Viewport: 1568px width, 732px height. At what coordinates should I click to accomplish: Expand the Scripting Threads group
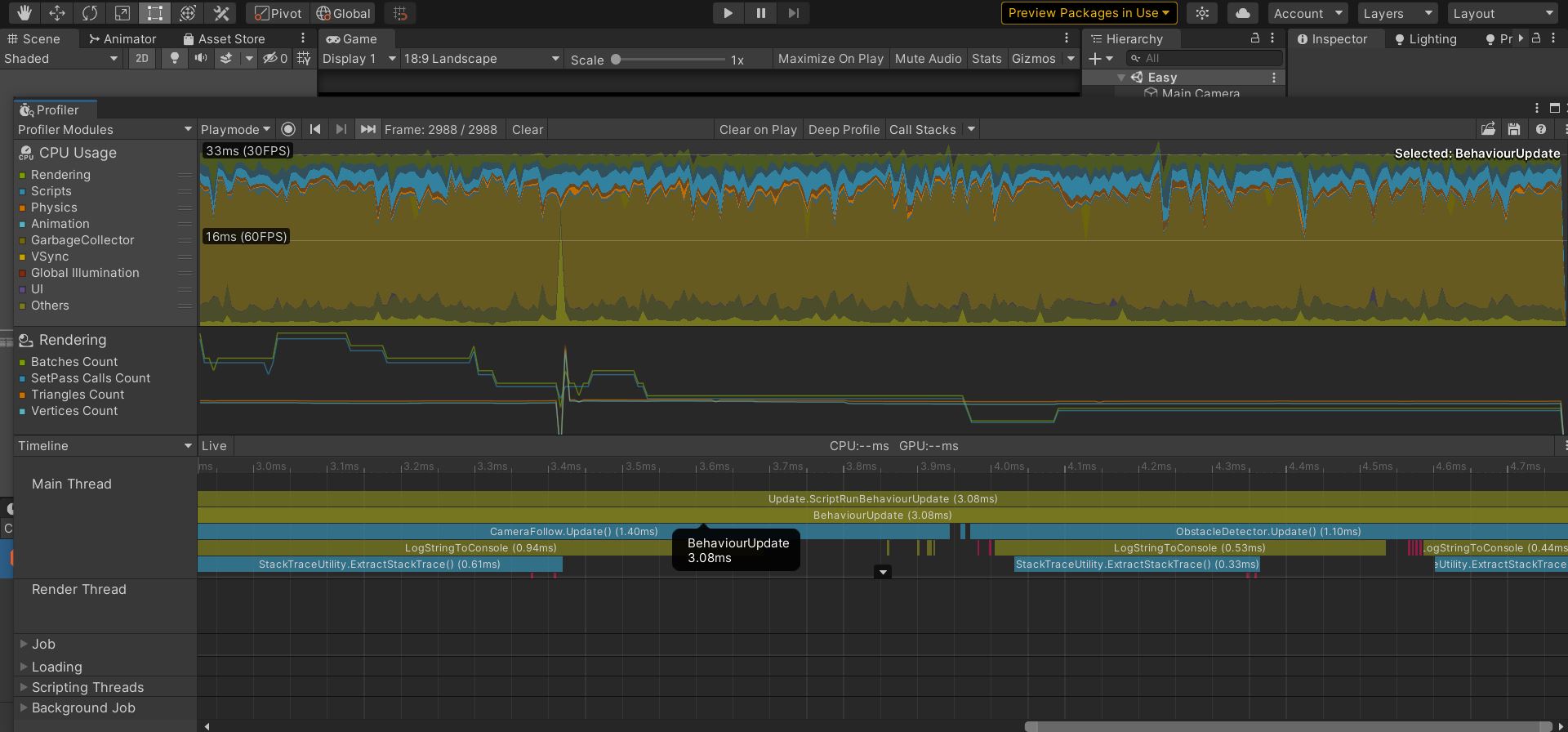pyautogui.click(x=24, y=687)
